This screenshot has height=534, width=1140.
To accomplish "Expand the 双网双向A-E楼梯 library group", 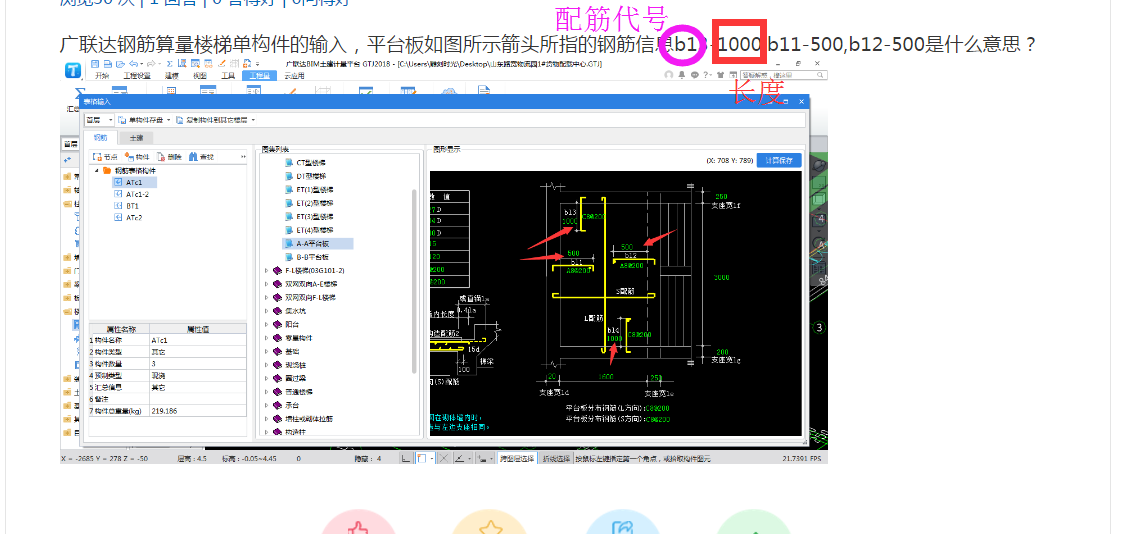I will click(266, 284).
